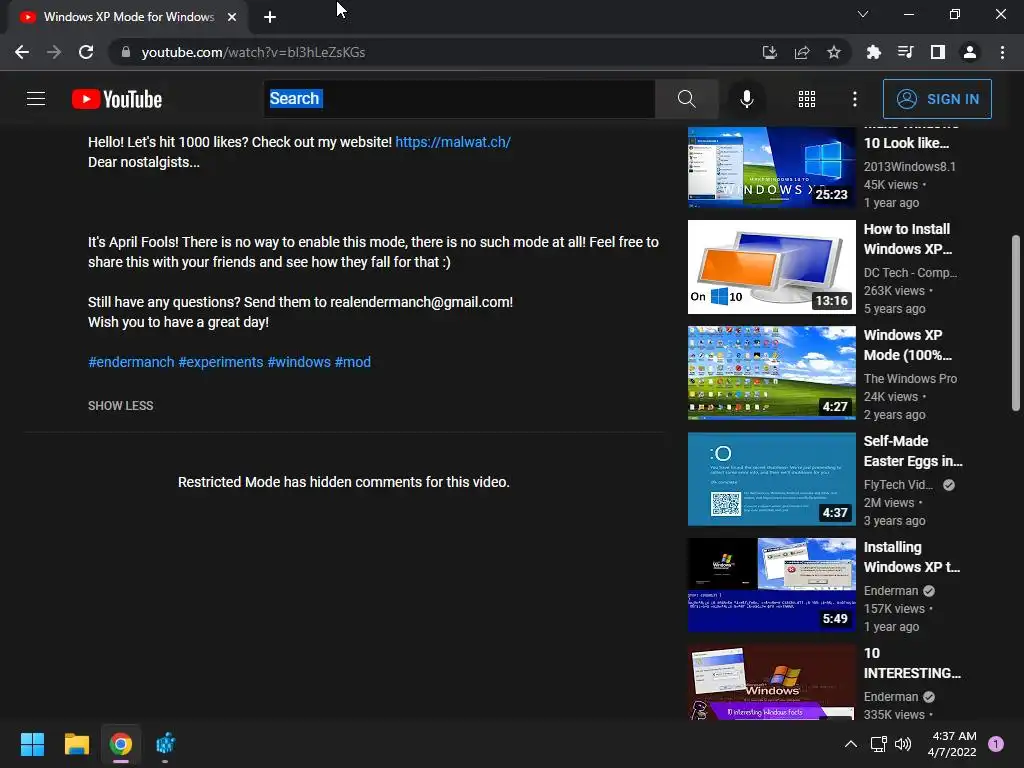Open 5:49 Installing Windows XP thumbnail
The height and width of the screenshot is (768, 1024).
[771, 584]
